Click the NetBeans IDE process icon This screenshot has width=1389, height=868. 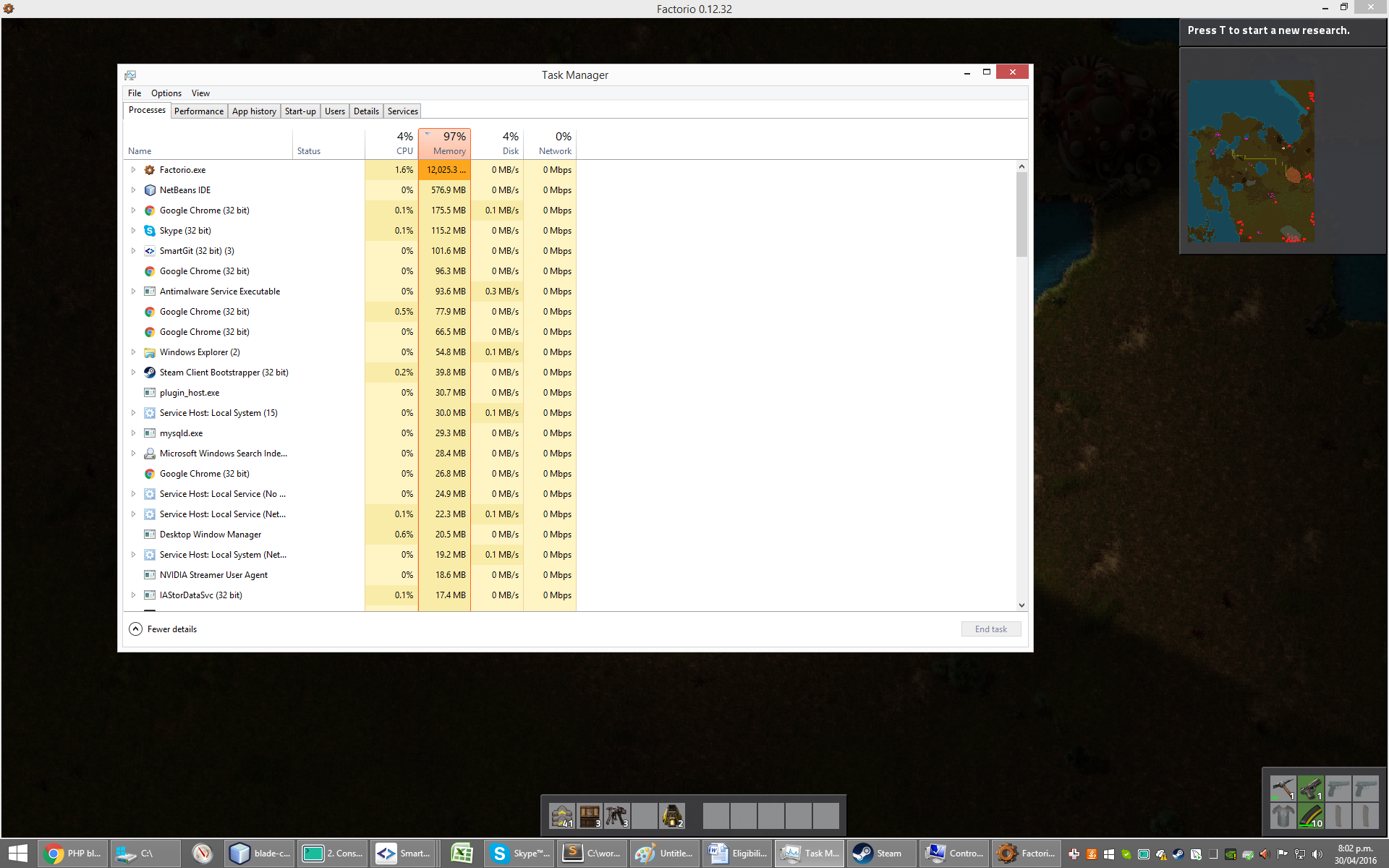(150, 190)
